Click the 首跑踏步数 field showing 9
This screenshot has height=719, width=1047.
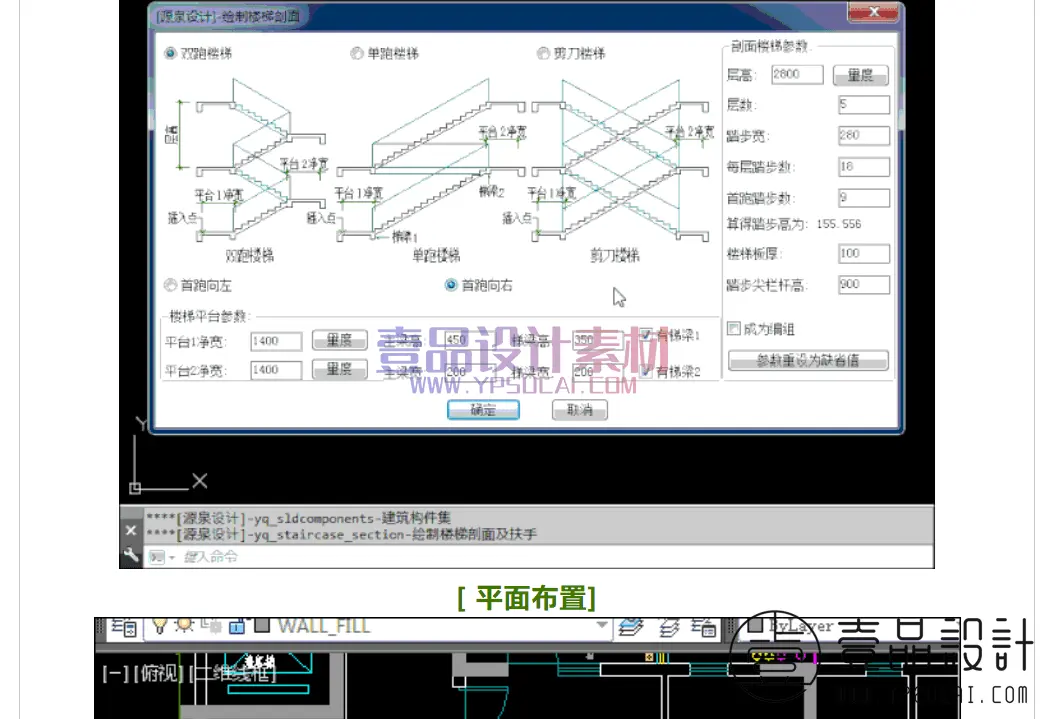point(864,198)
